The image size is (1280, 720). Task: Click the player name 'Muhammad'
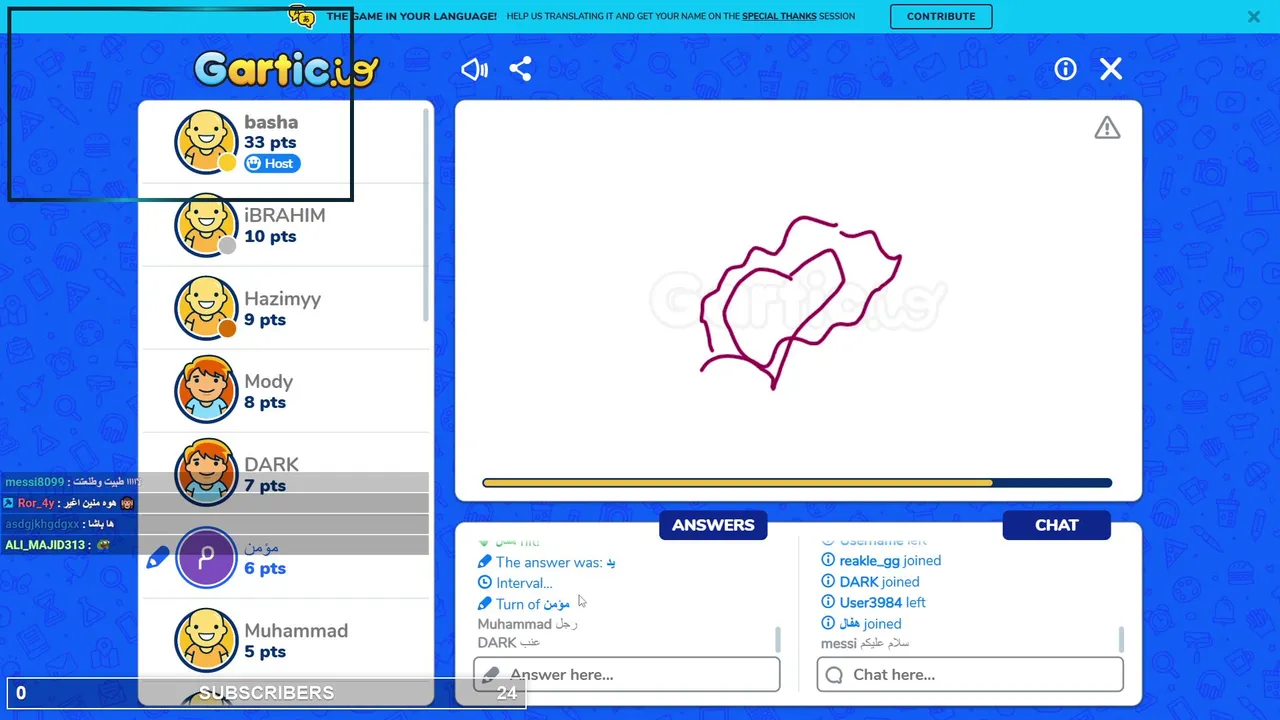click(x=296, y=630)
